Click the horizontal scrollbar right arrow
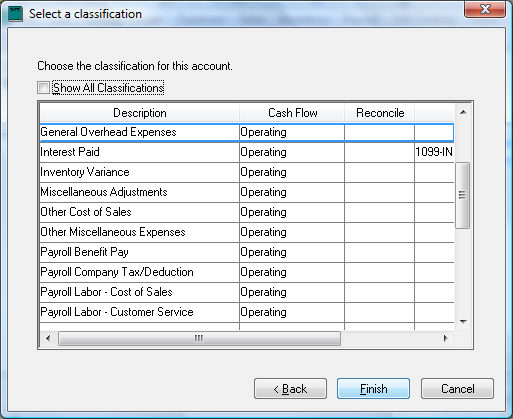 point(446,338)
